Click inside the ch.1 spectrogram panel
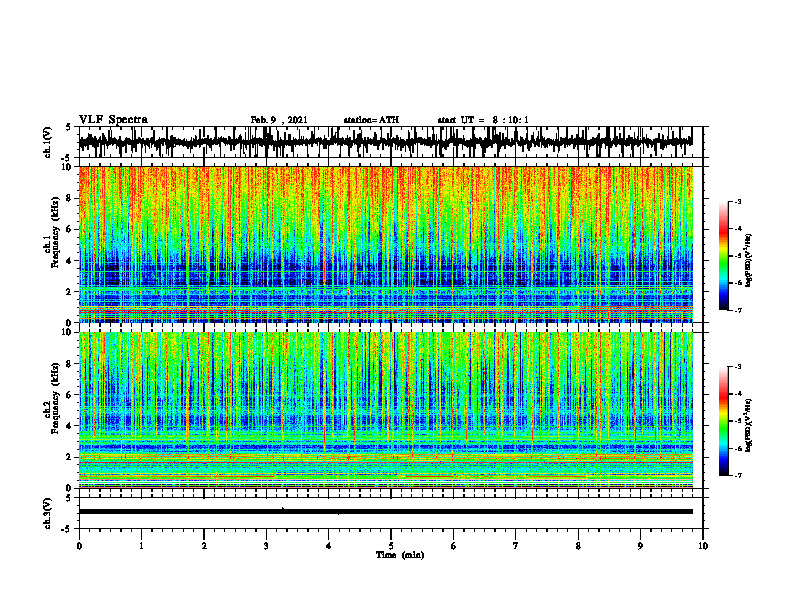The width and height of the screenshot is (792, 612). [385, 244]
